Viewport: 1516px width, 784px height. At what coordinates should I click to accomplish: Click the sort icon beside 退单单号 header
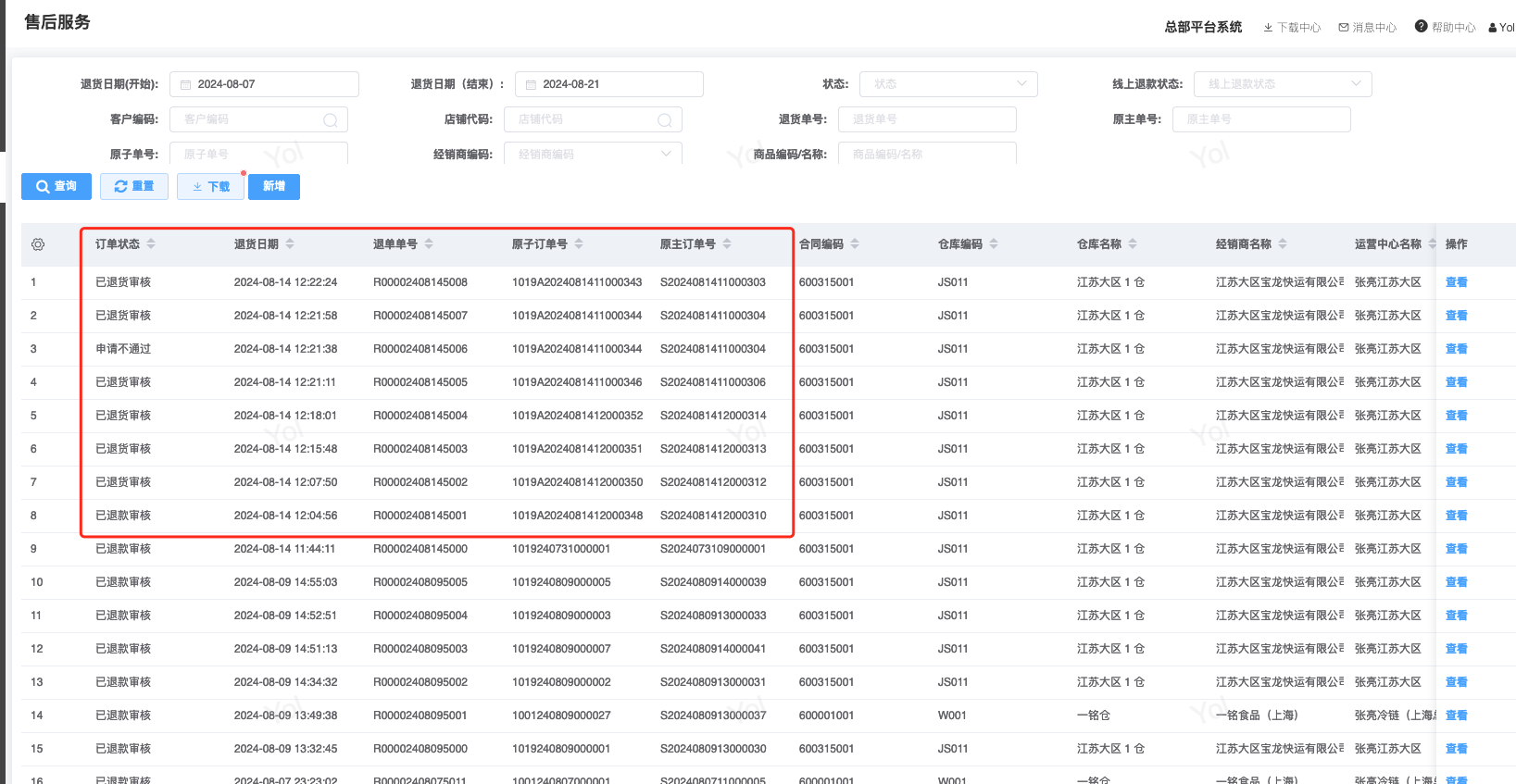click(x=429, y=244)
